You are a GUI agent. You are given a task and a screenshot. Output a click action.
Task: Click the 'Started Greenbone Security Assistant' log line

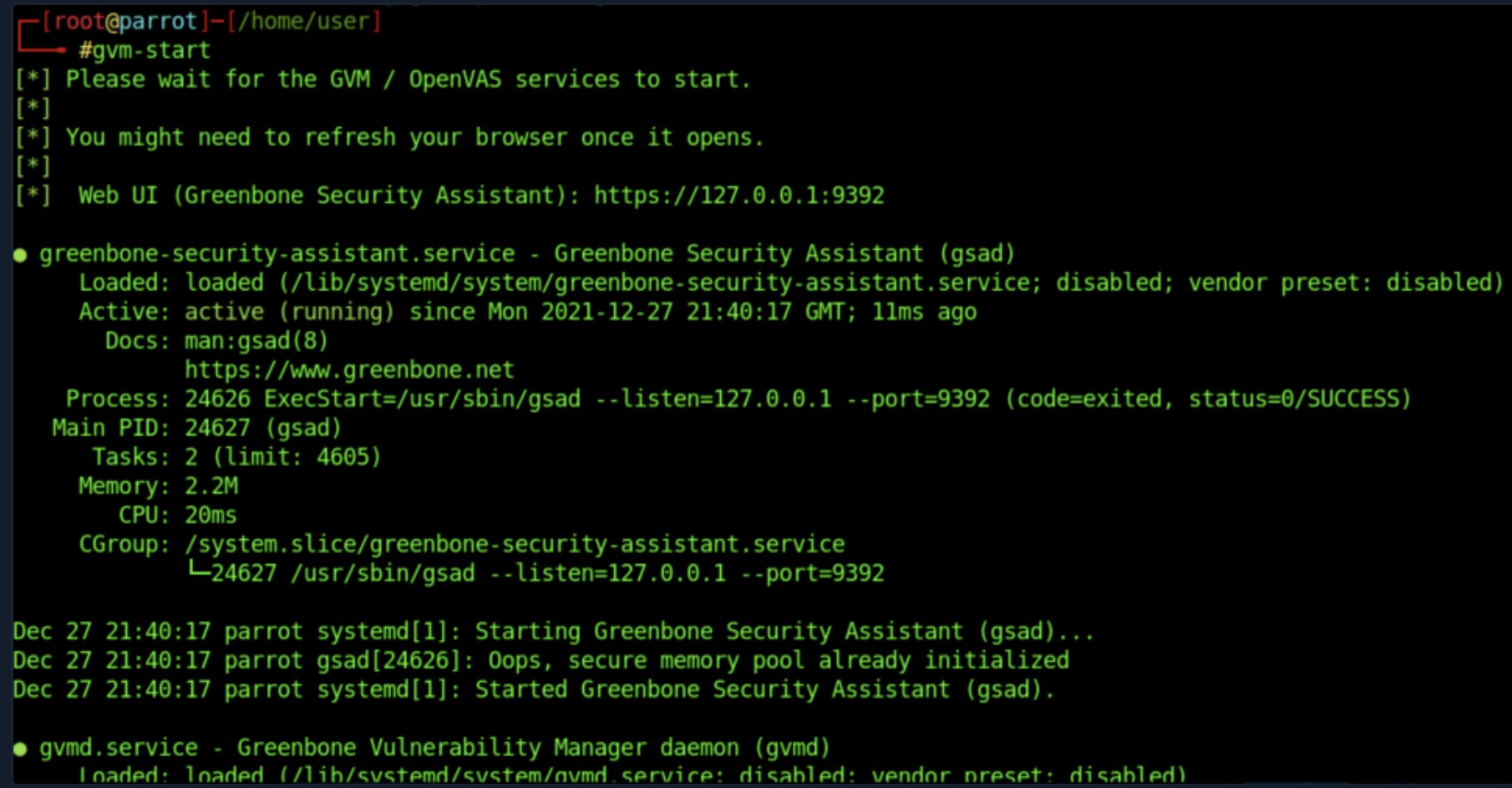[x=534, y=689]
